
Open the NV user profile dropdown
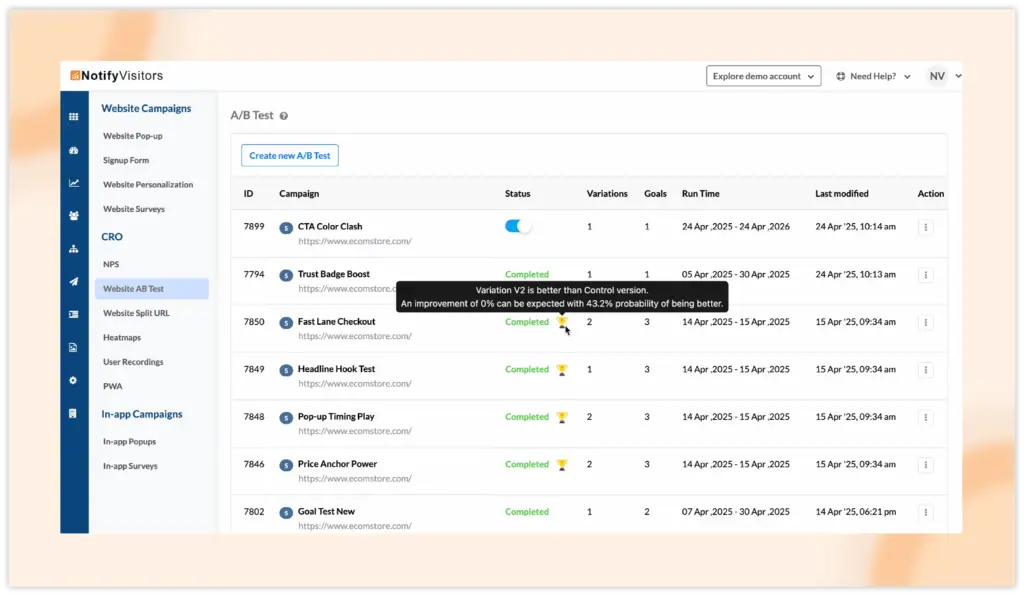(x=944, y=76)
